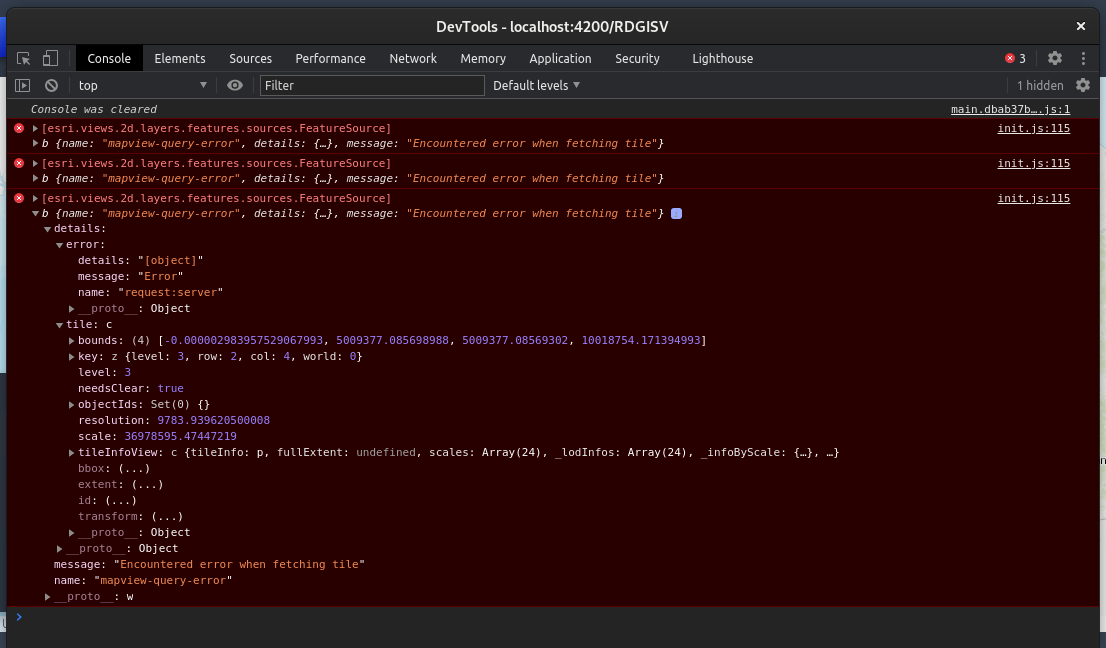
Task: Open the Lighthouse tab
Action: [722, 59]
